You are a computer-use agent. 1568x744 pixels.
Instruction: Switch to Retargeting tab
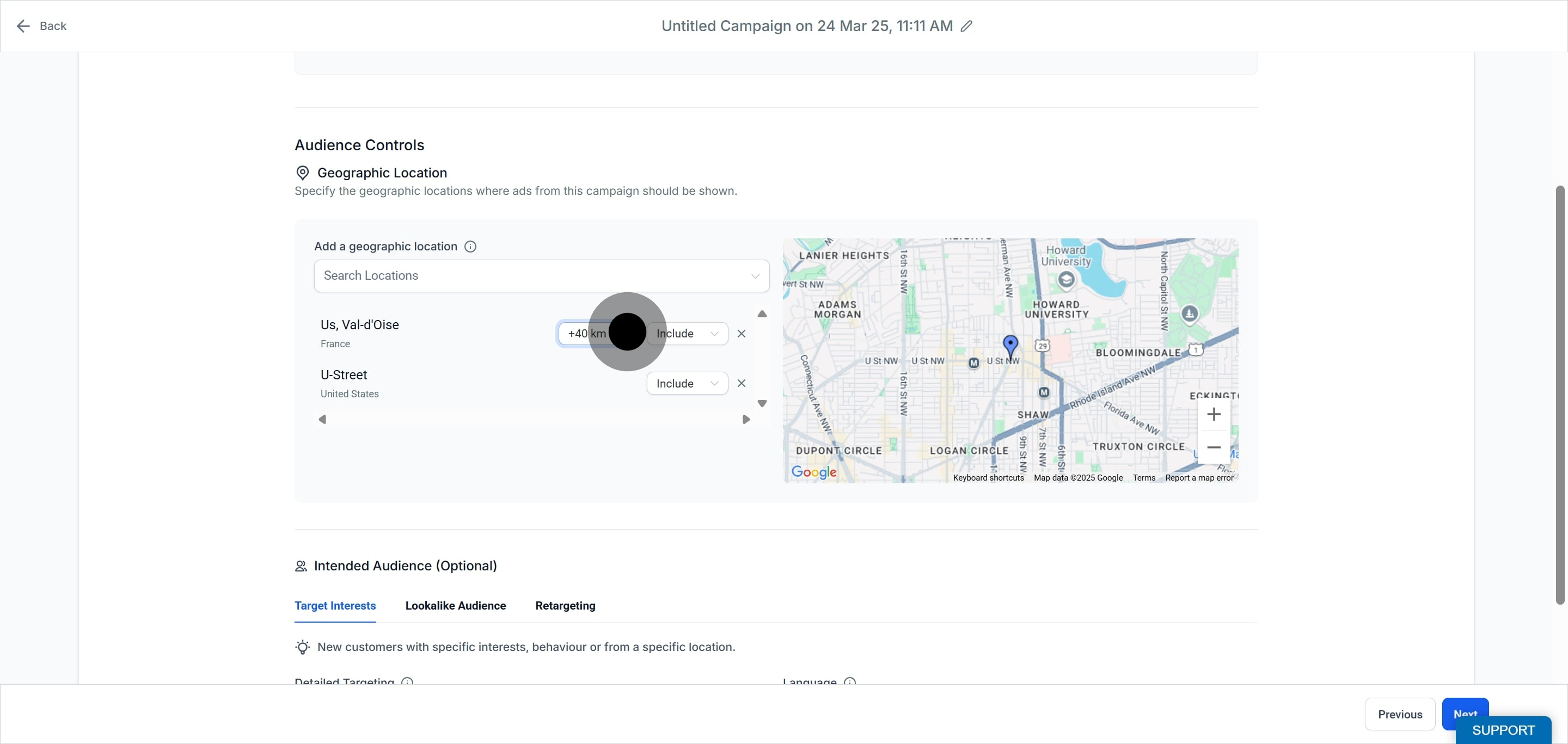coord(565,605)
